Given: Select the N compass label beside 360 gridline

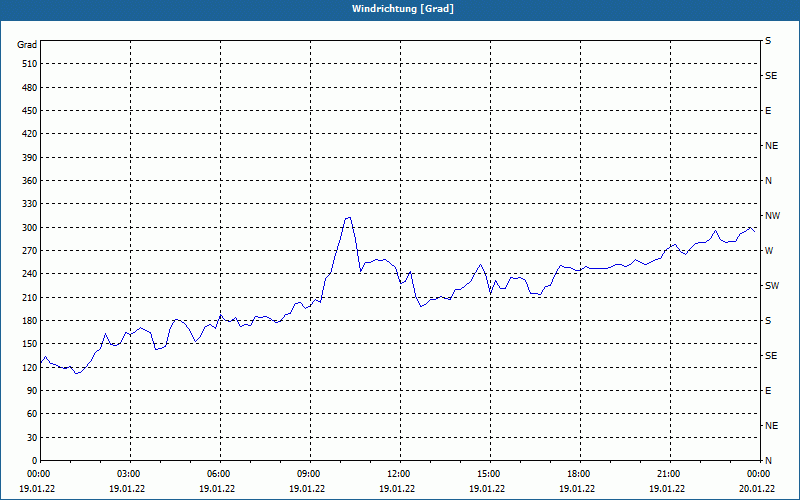Looking at the screenshot, I should (x=768, y=181).
